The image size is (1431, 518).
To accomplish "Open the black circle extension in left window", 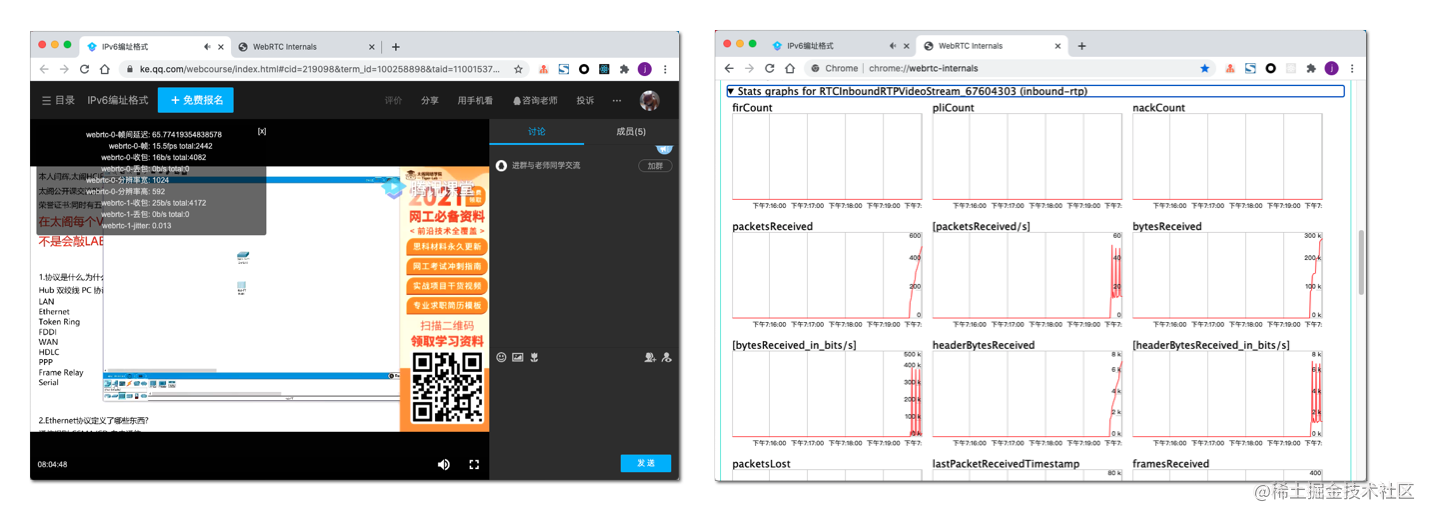I will pos(584,69).
